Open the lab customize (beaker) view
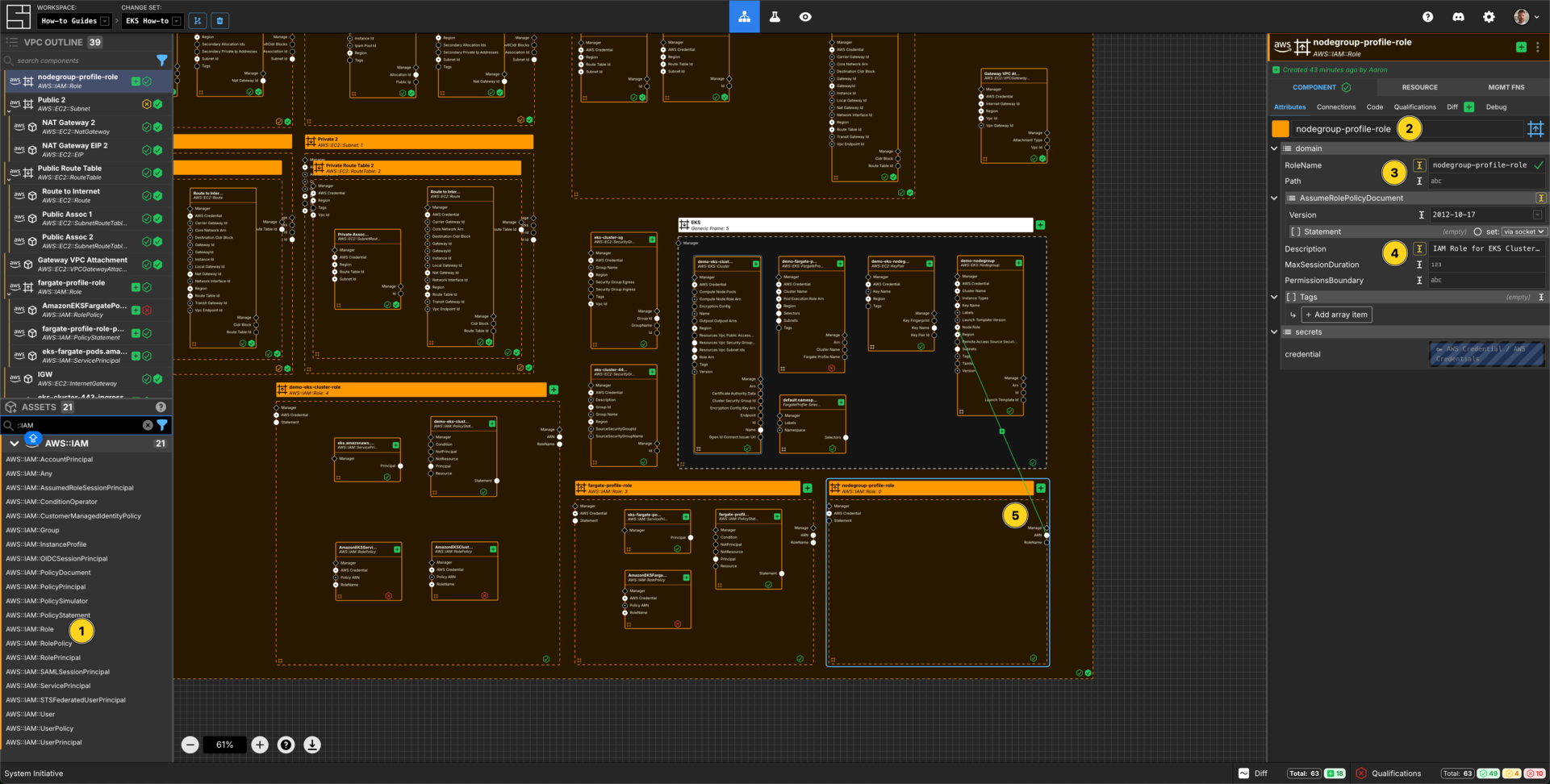Screen dimensions: 1550x784 (x=775, y=16)
